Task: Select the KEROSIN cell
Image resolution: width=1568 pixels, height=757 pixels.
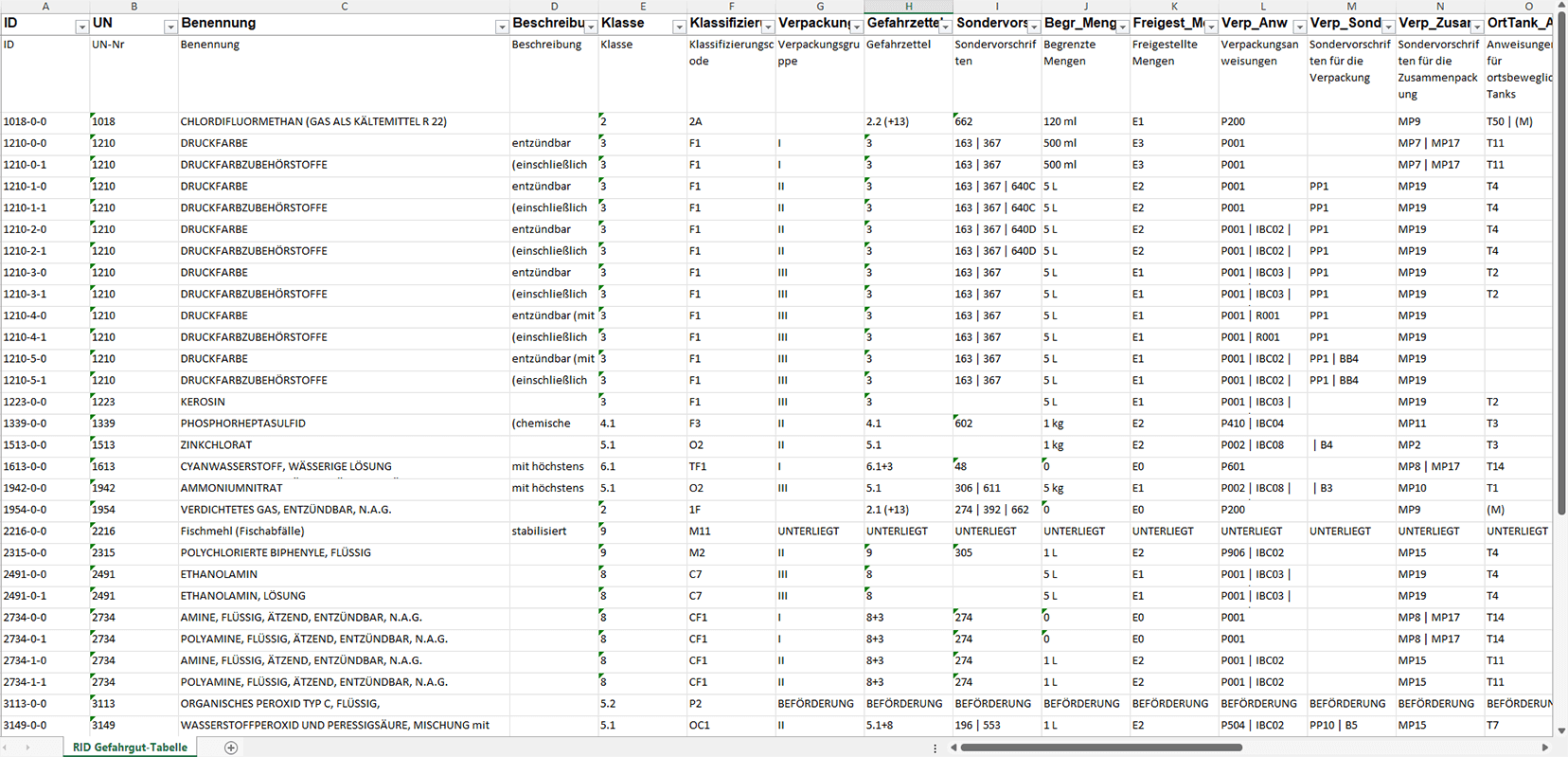Action: click(344, 402)
